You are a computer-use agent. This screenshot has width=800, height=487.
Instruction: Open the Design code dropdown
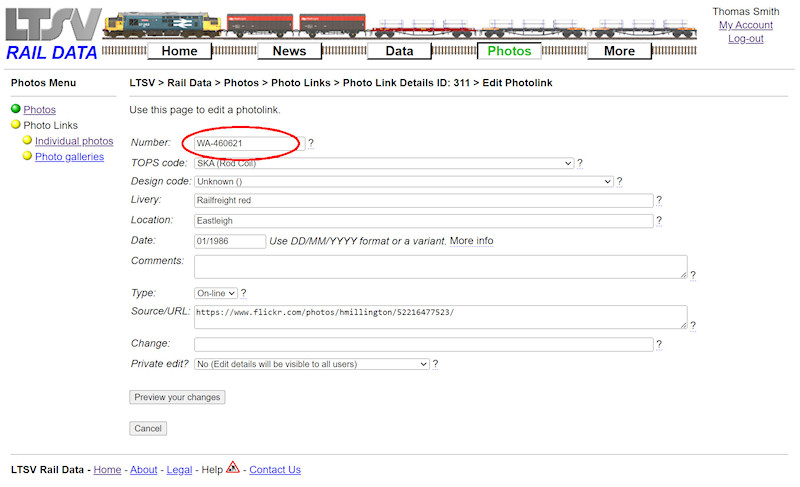pyautogui.click(x=404, y=182)
